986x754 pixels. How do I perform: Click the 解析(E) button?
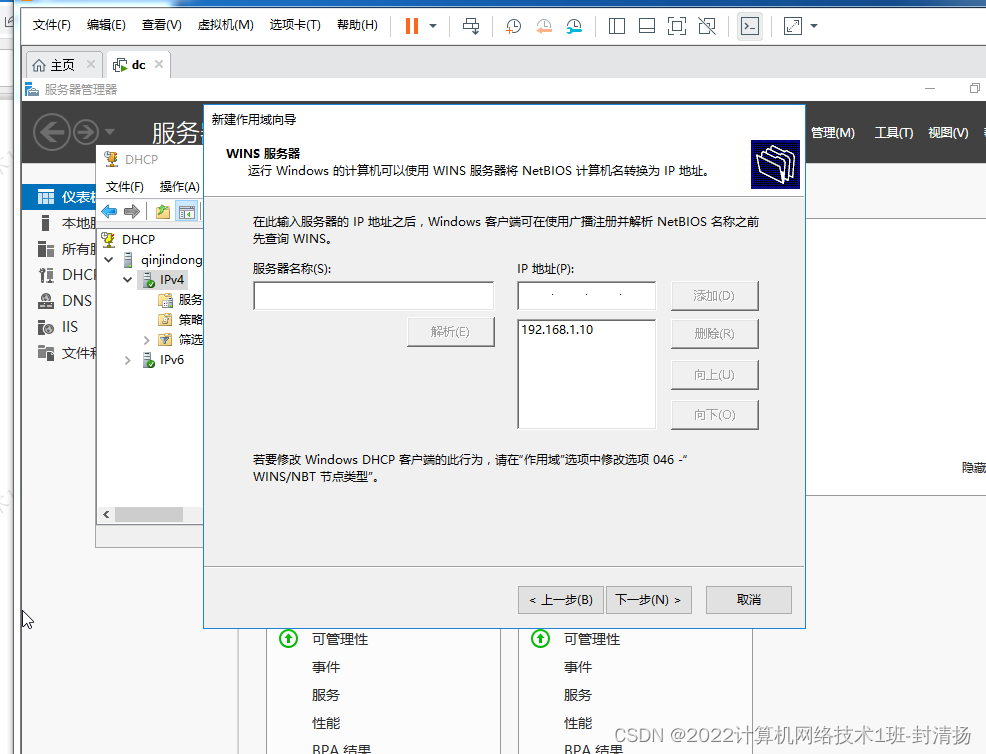coord(450,331)
